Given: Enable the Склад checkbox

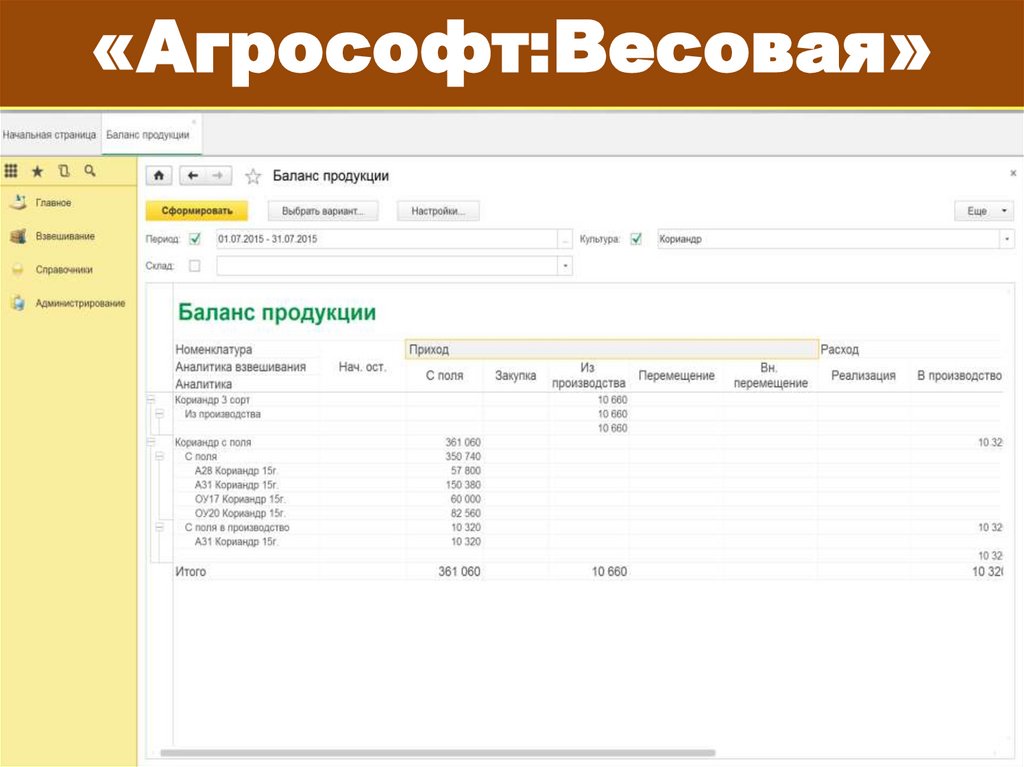Looking at the screenshot, I should click(195, 266).
